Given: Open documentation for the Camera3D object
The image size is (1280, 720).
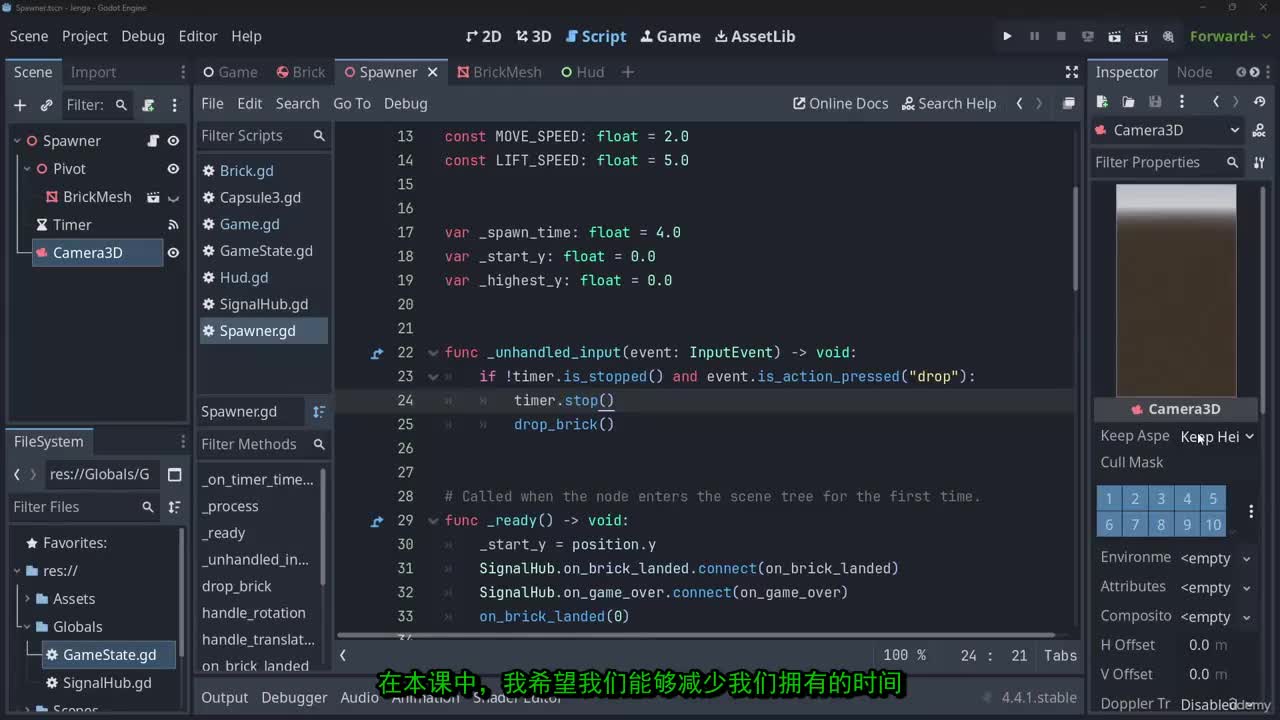Looking at the screenshot, I should 1260,130.
